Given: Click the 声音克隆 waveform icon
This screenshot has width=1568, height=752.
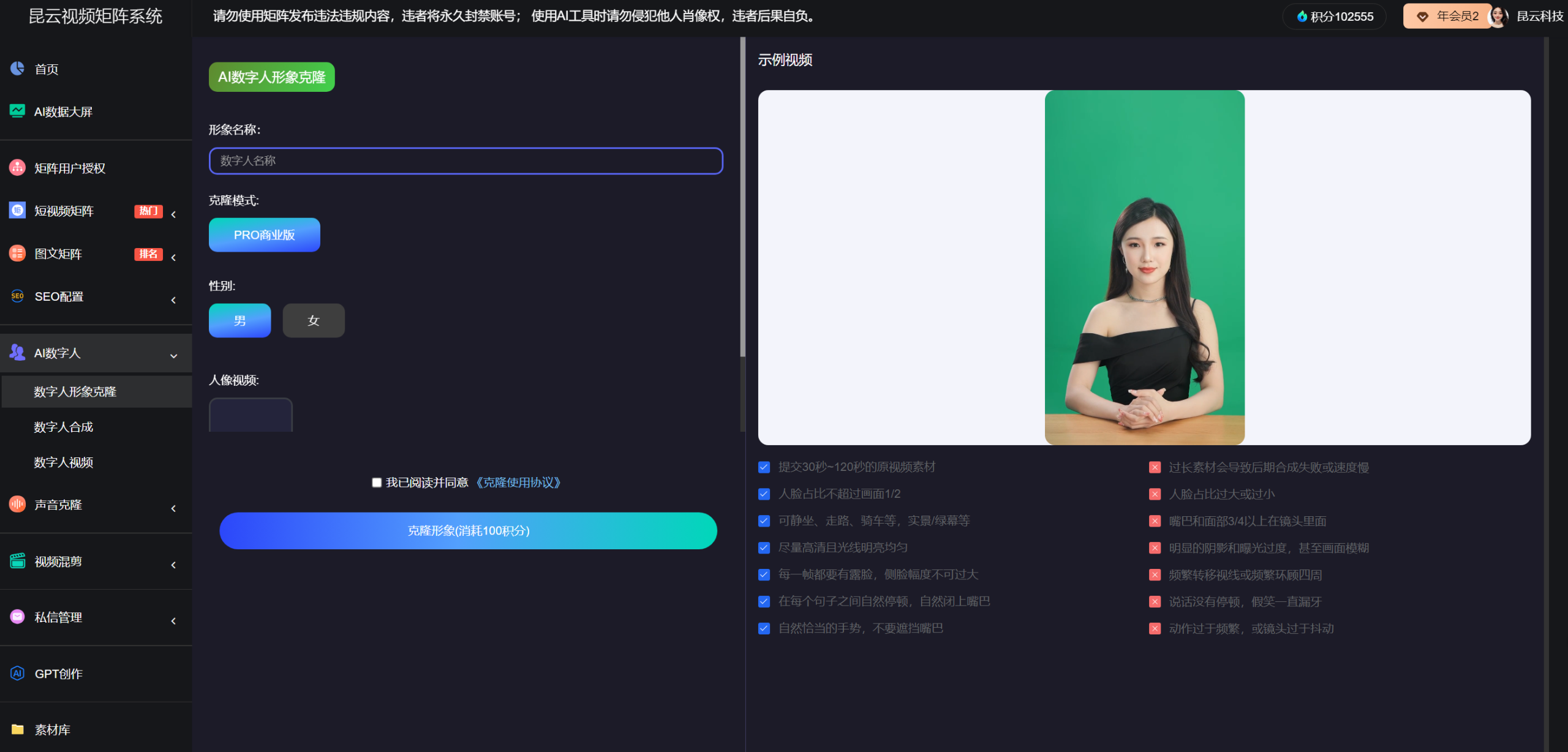Looking at the screenshot, I should click(x=17, y=504).
